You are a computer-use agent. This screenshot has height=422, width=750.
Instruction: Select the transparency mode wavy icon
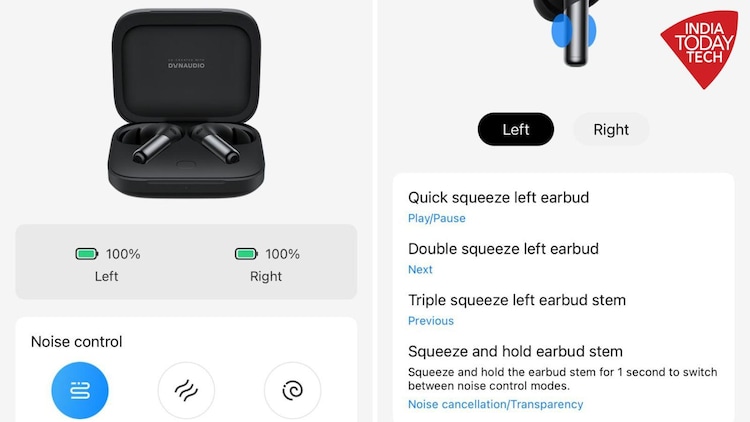pyautogui.click(x=186, y=390)
